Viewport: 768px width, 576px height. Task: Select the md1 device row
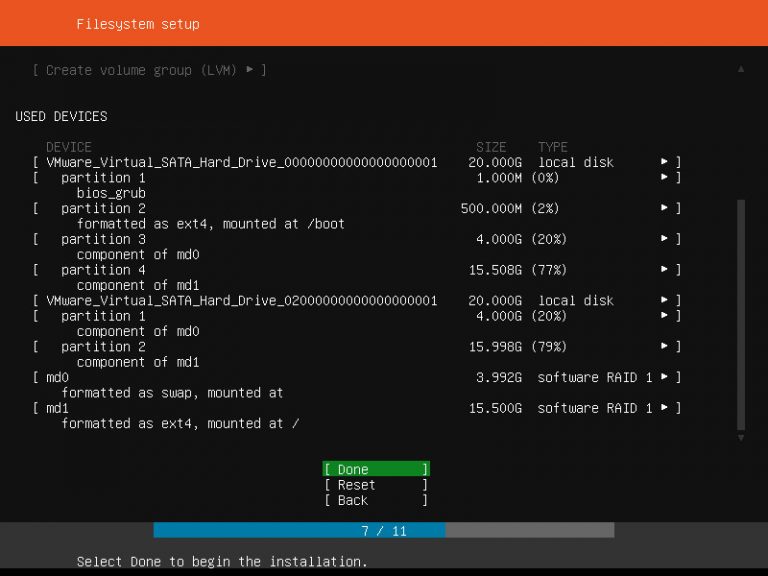[357, 408]
